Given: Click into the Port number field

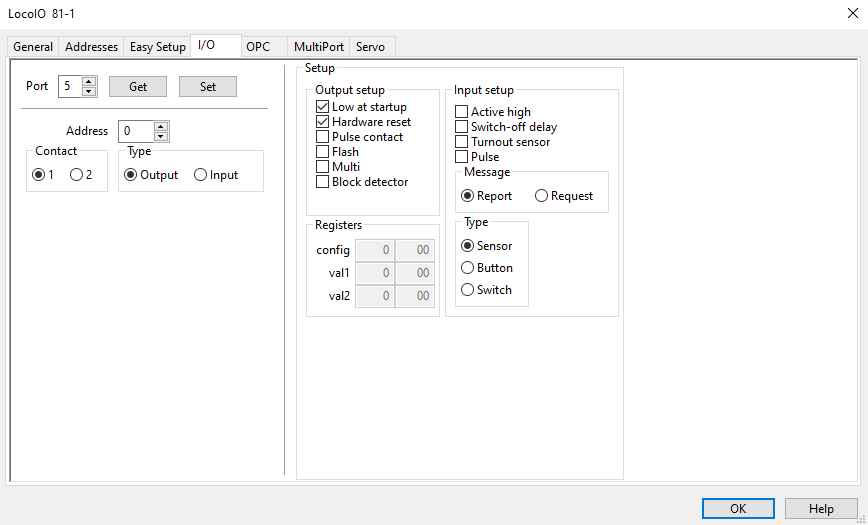Looking at the screenshot, I should click(x=69, y=86).
